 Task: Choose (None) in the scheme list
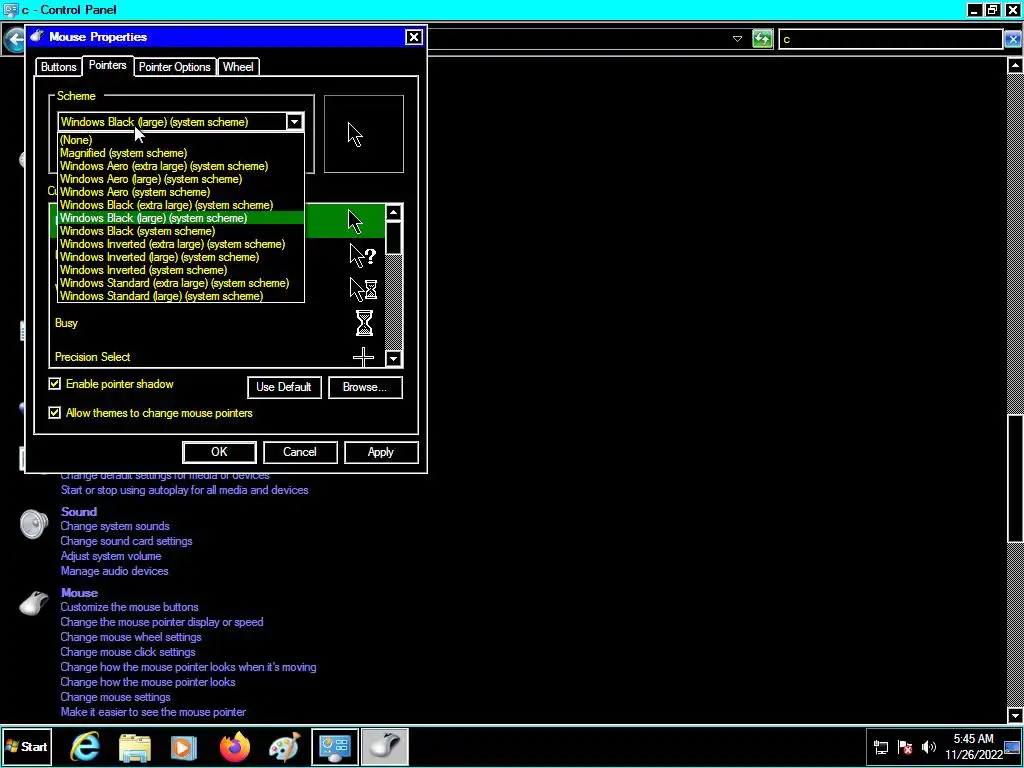pos(181,140)
